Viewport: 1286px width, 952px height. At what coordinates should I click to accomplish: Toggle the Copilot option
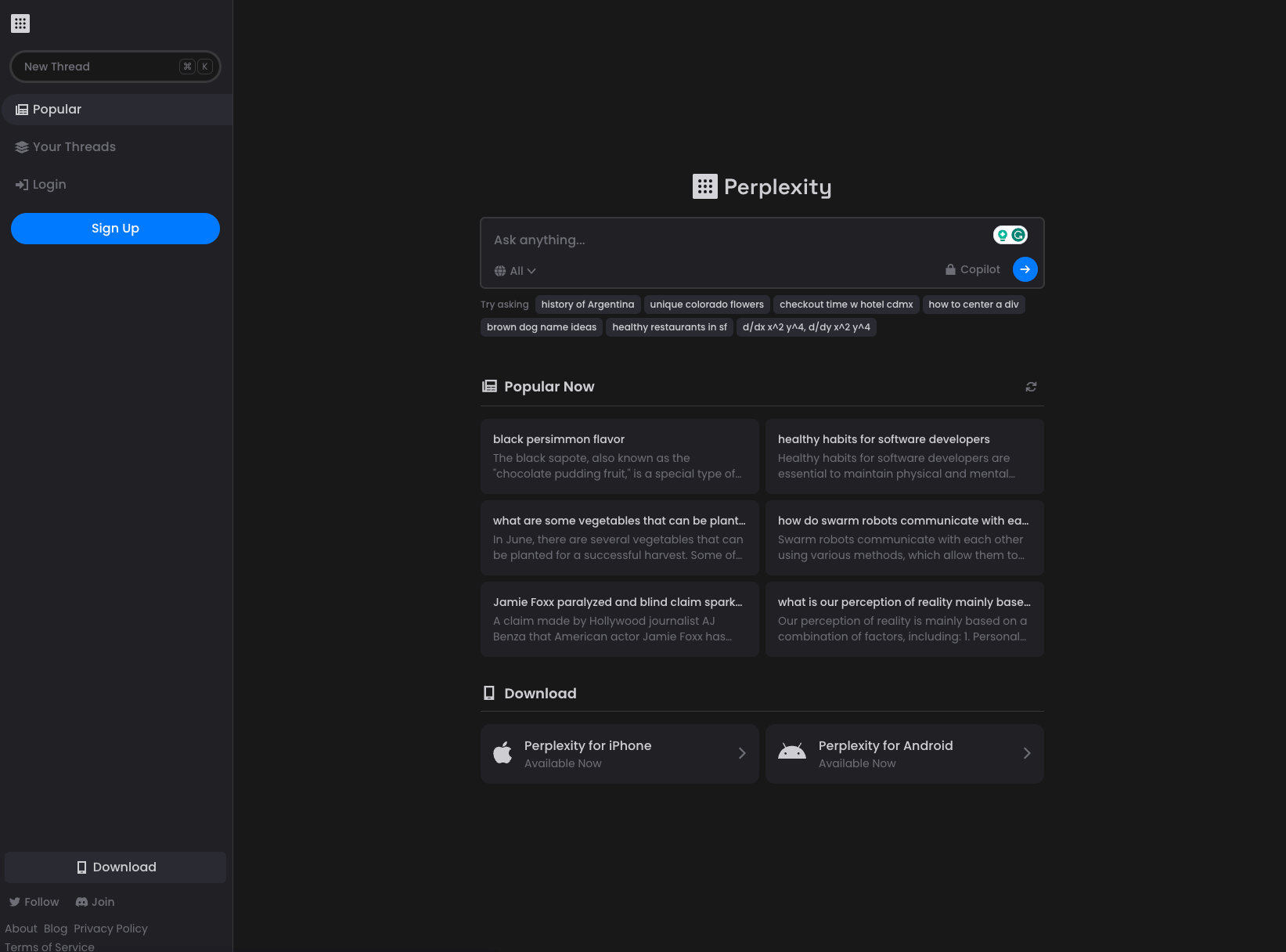[972, 269]
